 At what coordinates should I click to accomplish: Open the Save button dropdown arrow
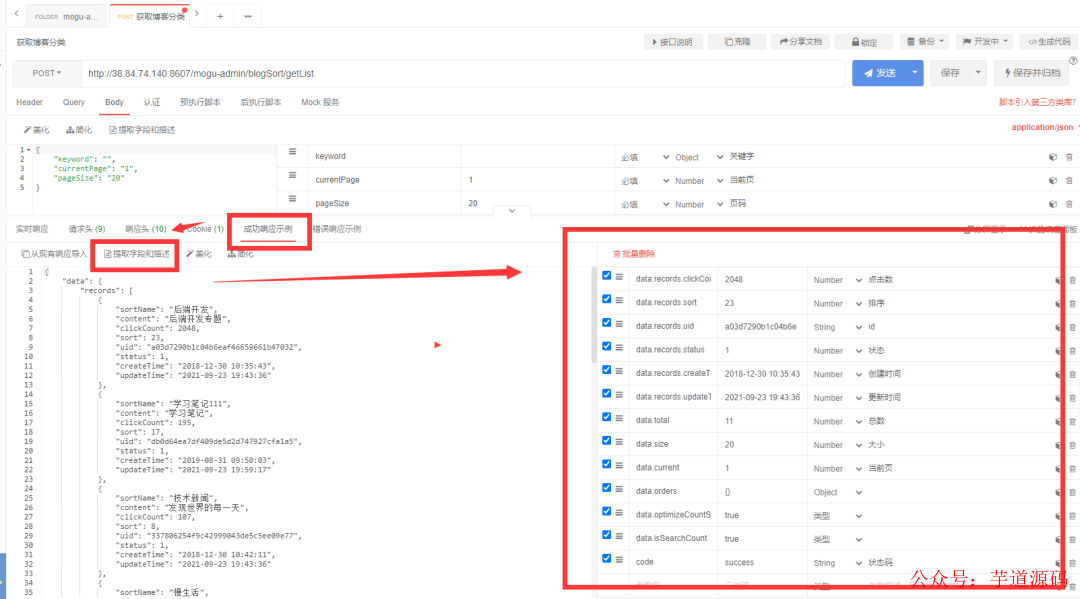978,72
